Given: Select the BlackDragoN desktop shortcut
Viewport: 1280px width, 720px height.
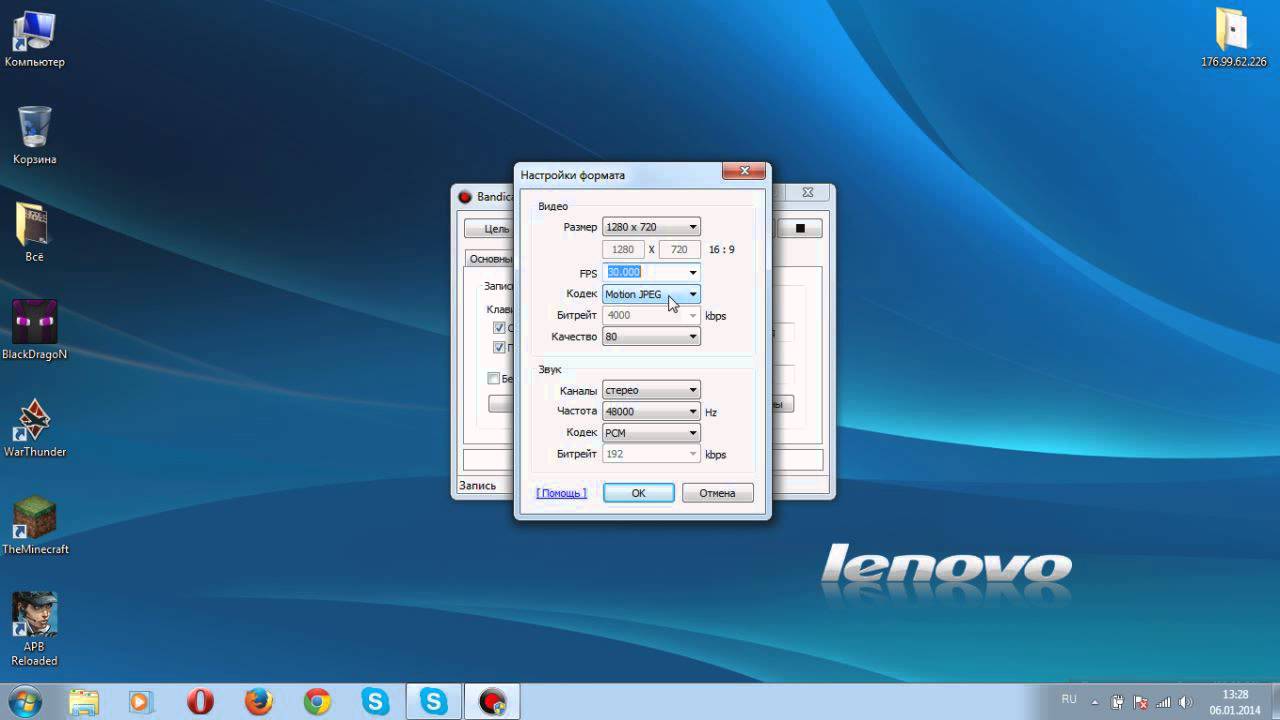Looking at the screenshot, I should (34, 330).
